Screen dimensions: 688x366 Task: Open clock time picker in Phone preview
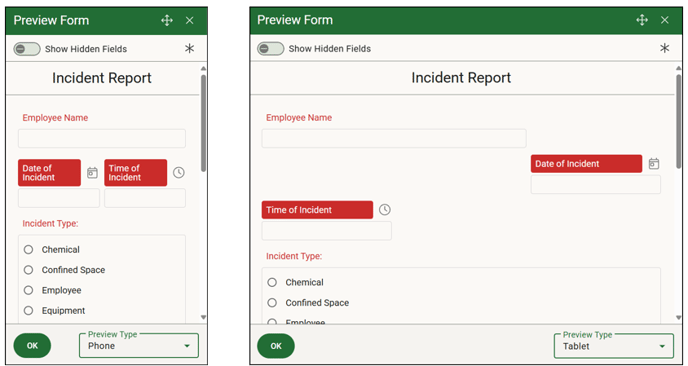178,172
